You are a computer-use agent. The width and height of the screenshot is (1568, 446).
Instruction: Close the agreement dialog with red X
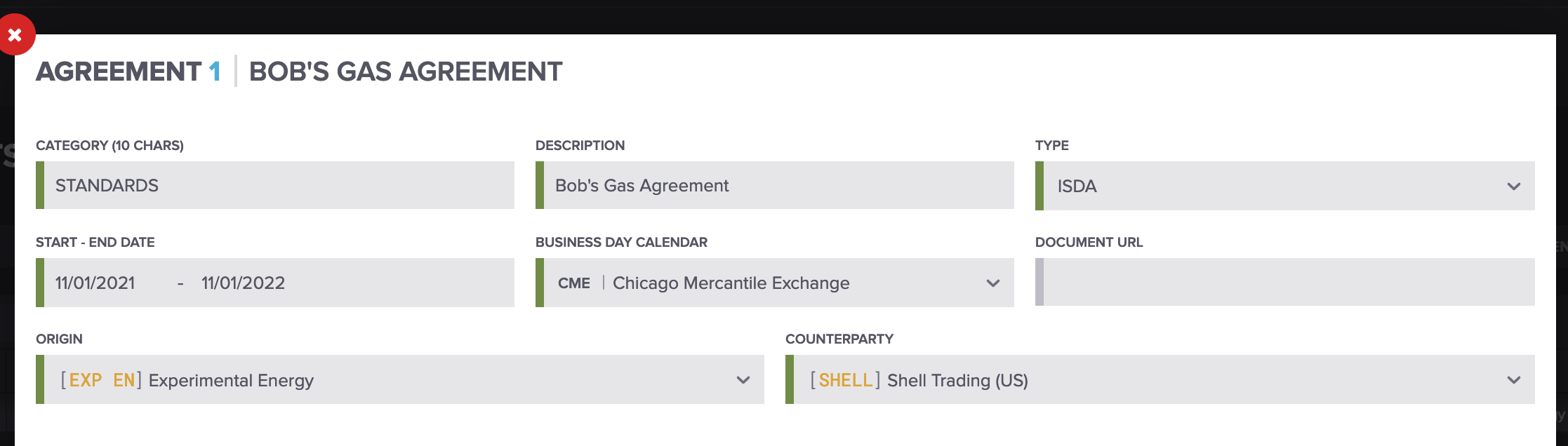point(15,35)
